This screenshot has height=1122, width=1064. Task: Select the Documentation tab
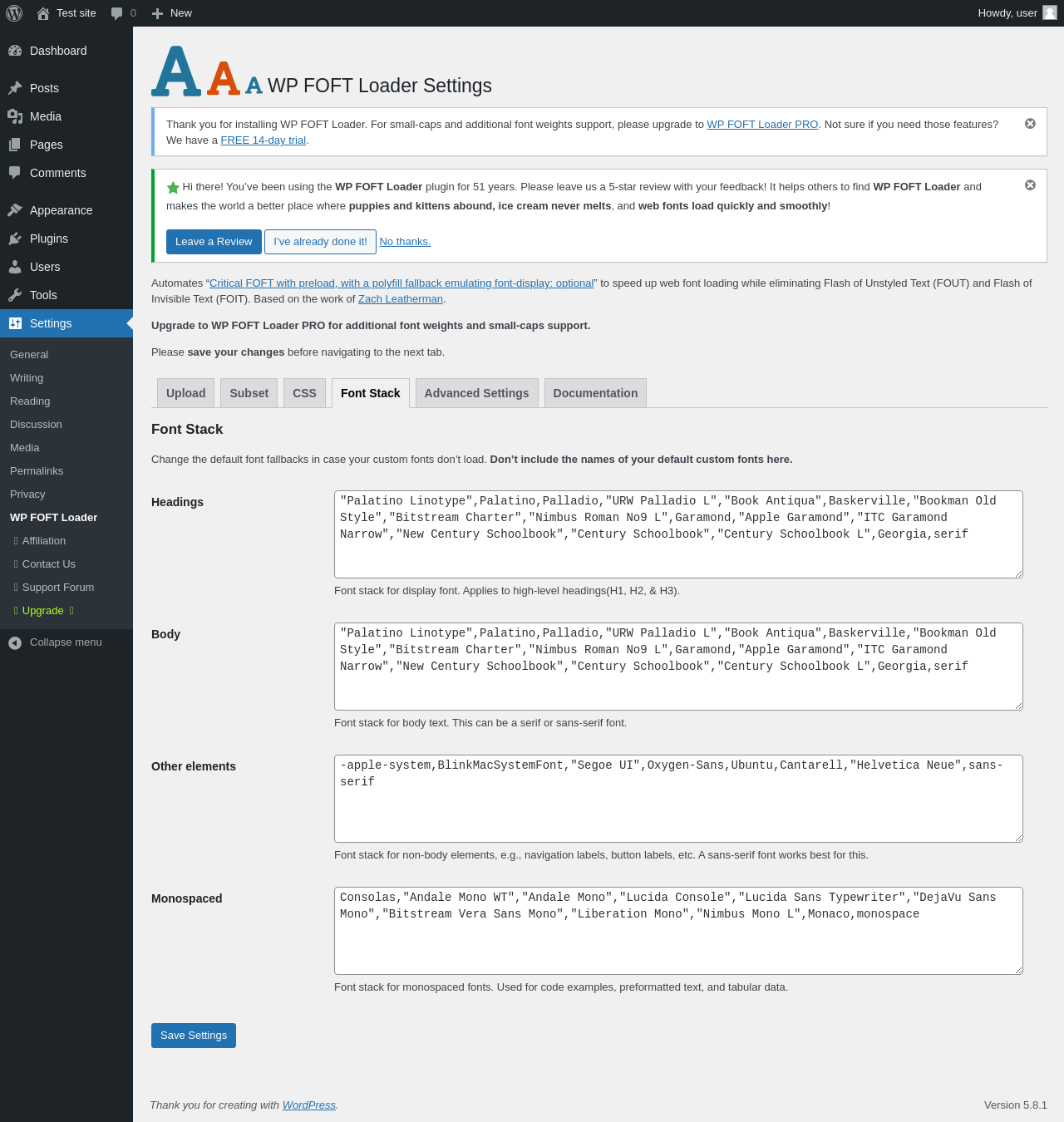[595, 393]
